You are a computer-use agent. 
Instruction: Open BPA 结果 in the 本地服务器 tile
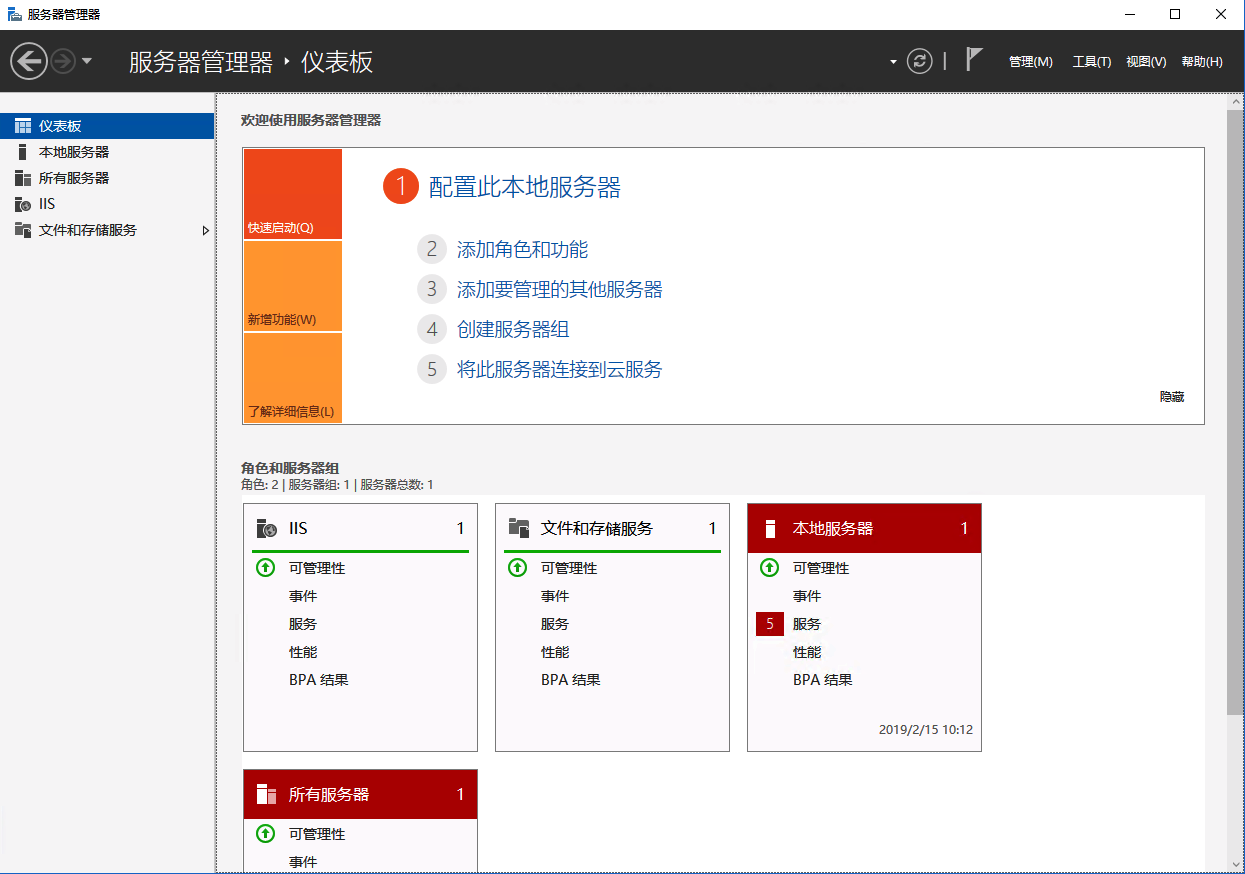click(x=823, y=680)
